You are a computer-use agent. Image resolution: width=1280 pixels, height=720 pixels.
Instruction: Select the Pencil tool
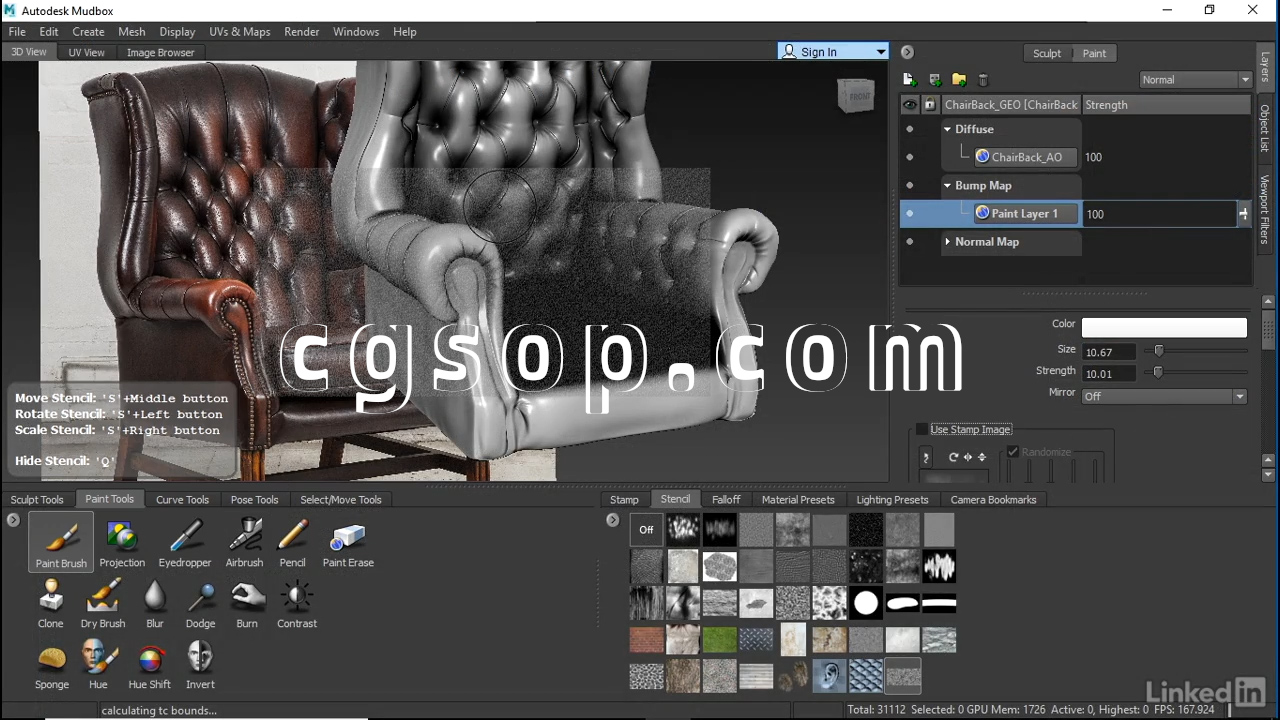(x=292, y=542)
